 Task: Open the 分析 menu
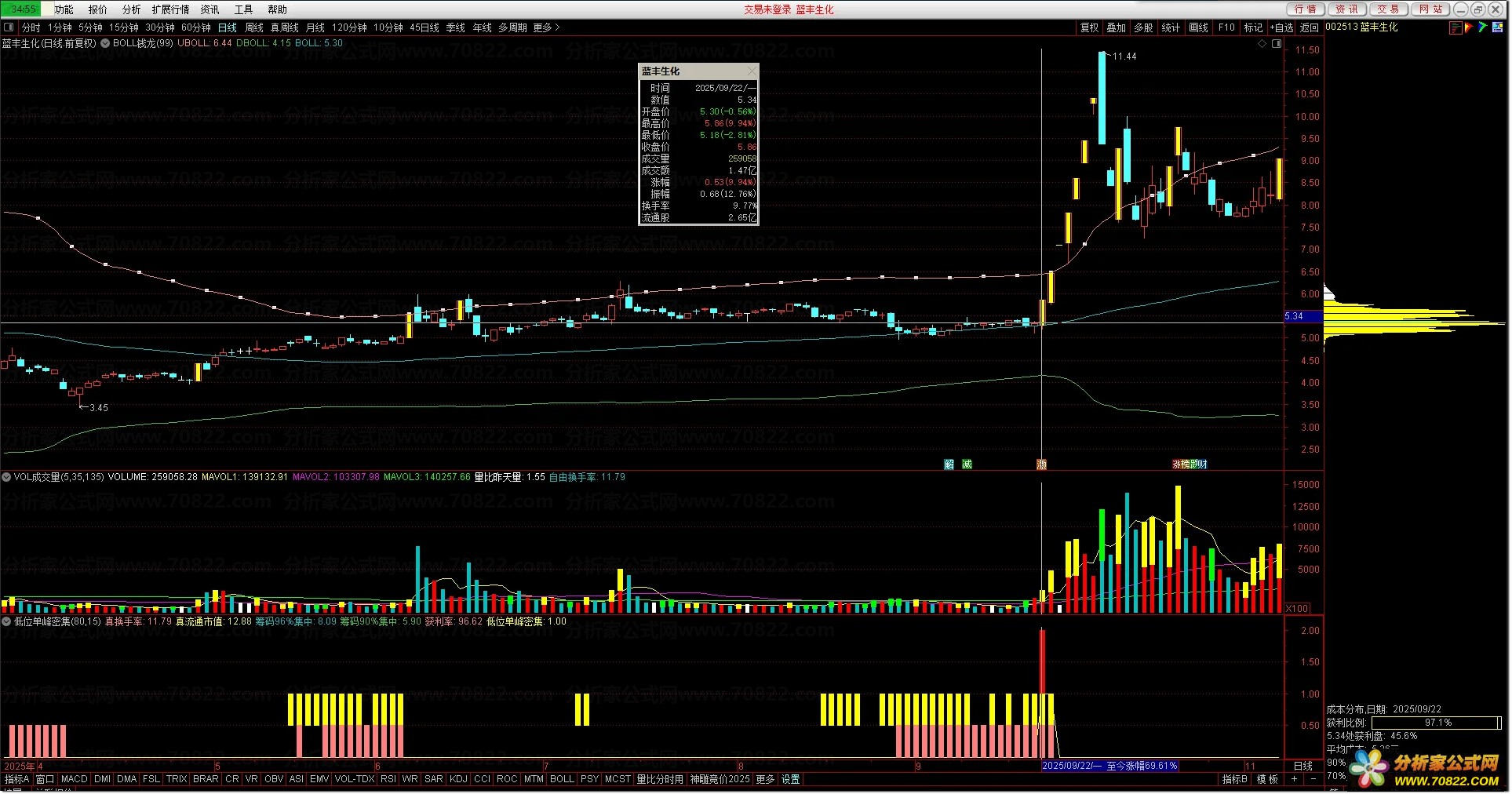pos(131,9)
